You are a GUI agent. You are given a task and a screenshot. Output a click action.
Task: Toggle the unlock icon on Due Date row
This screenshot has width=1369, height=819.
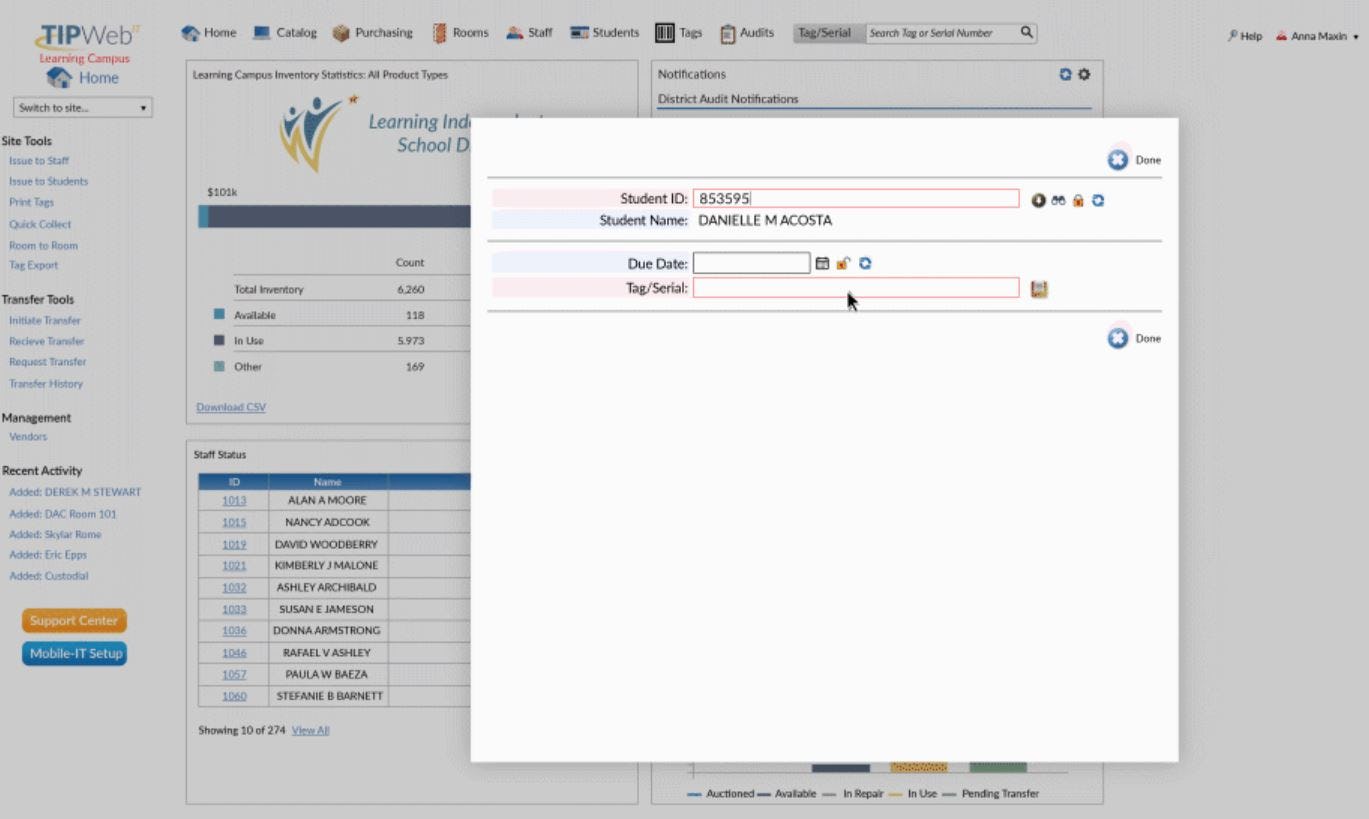click(843, 263)
